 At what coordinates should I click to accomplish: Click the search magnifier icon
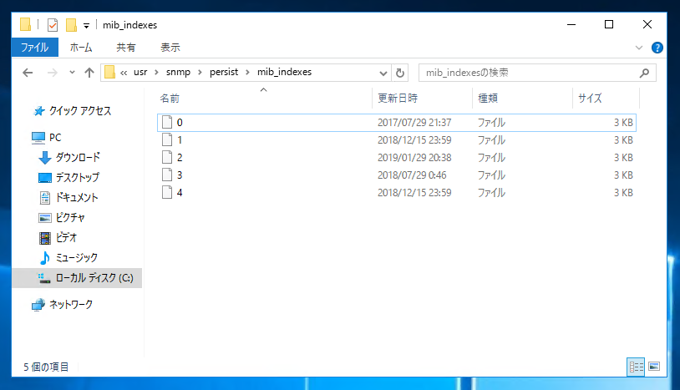tap(644, 73)
